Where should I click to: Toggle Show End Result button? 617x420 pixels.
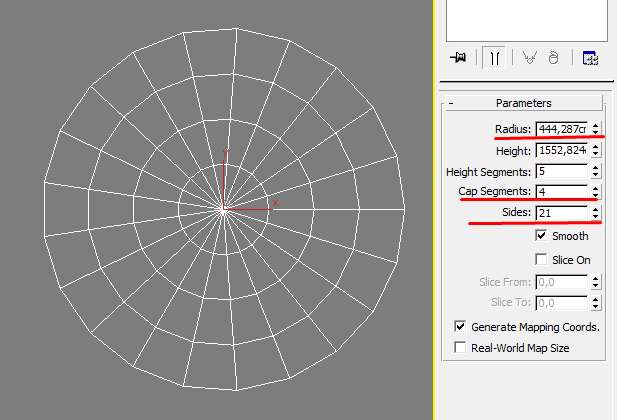[493, 59]
